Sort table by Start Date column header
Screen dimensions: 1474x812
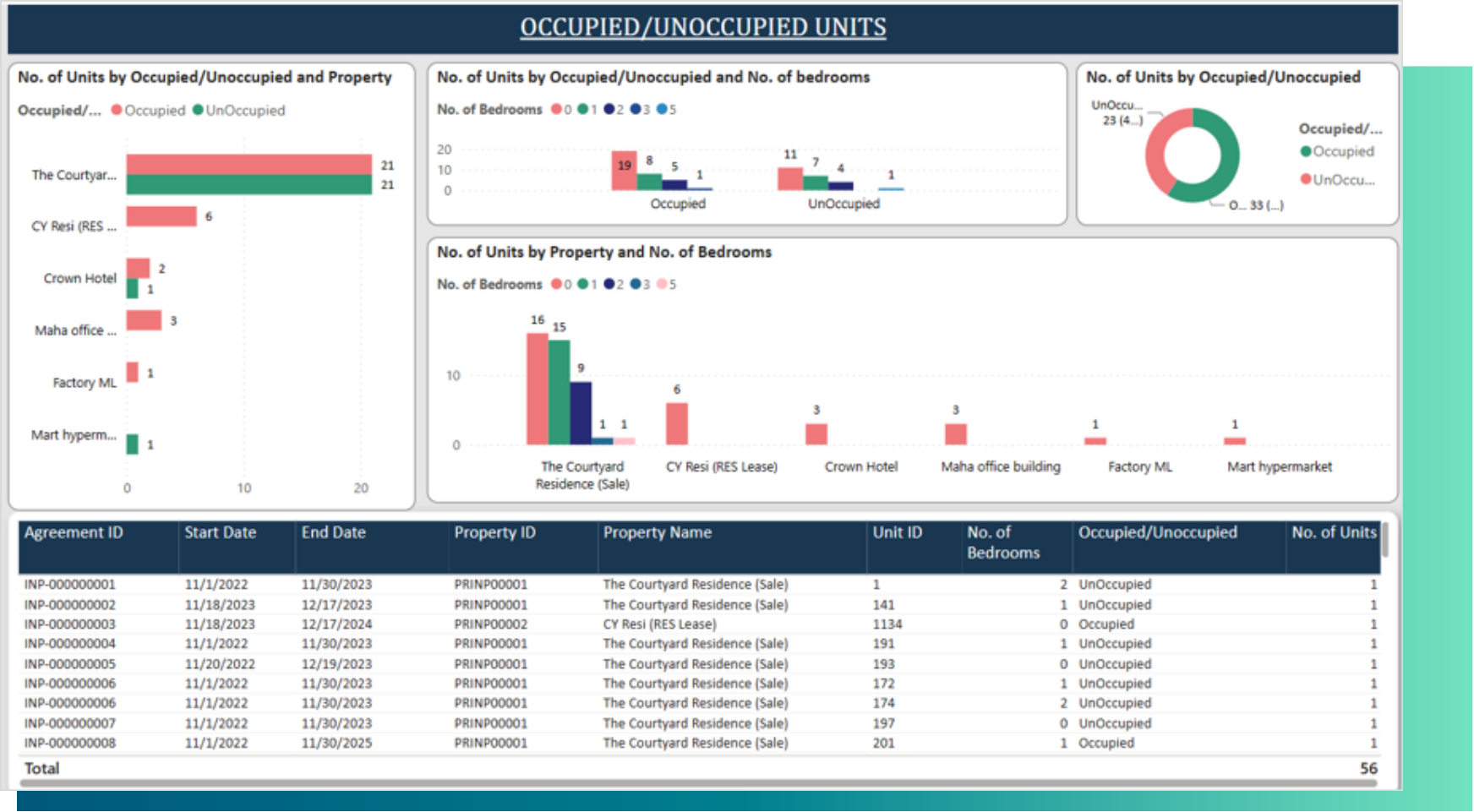pos(220,533)
